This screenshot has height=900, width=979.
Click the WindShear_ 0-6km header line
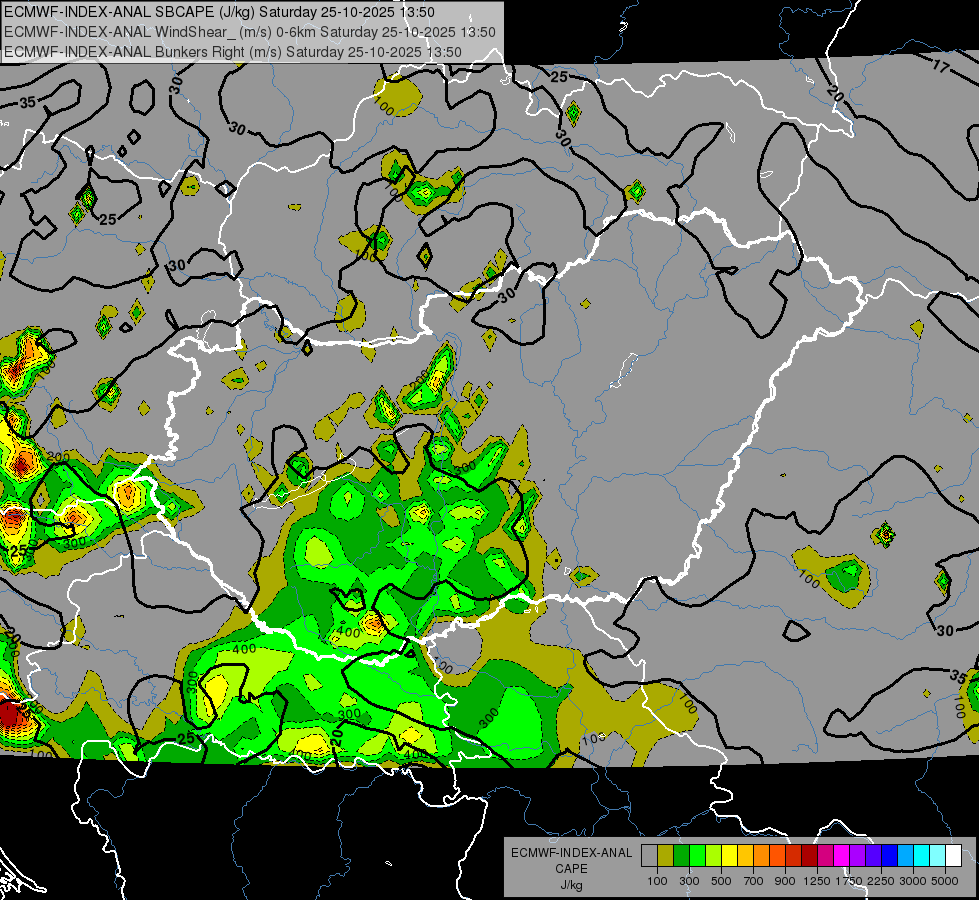(250, 32)
